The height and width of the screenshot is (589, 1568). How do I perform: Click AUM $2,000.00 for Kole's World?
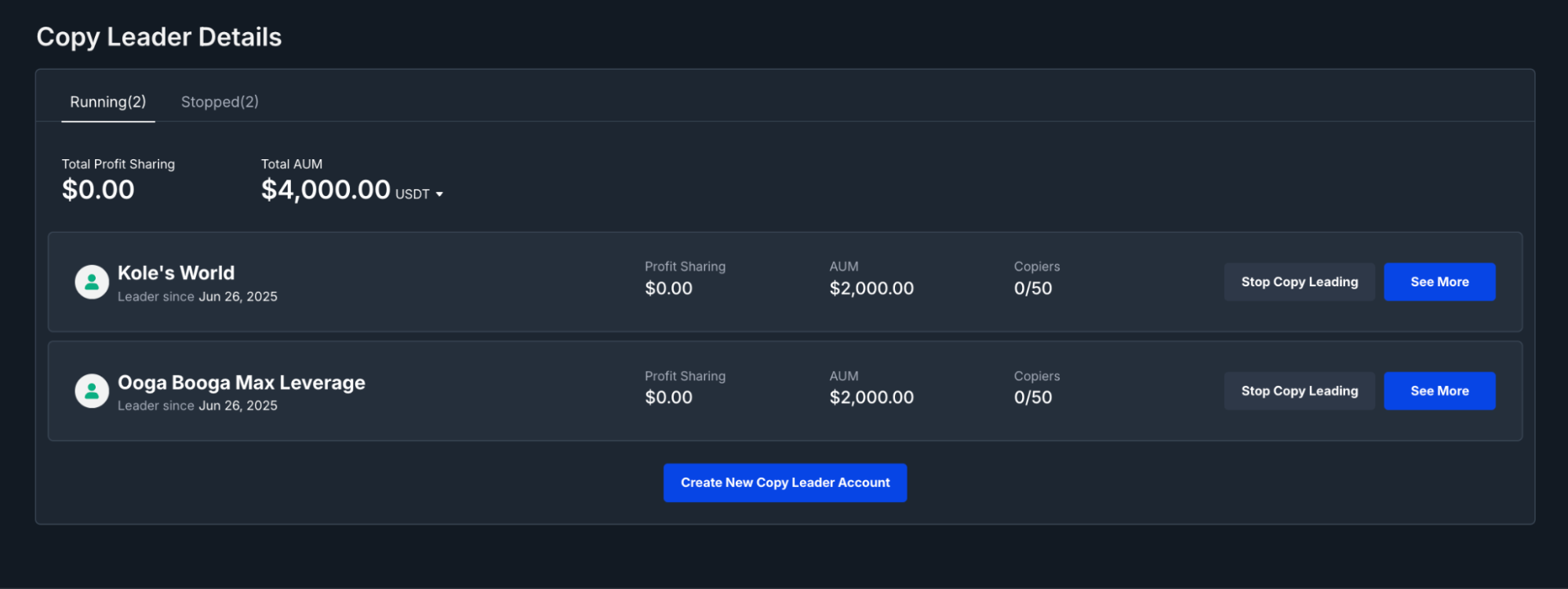pyautogui.click(x=871, y=288)
